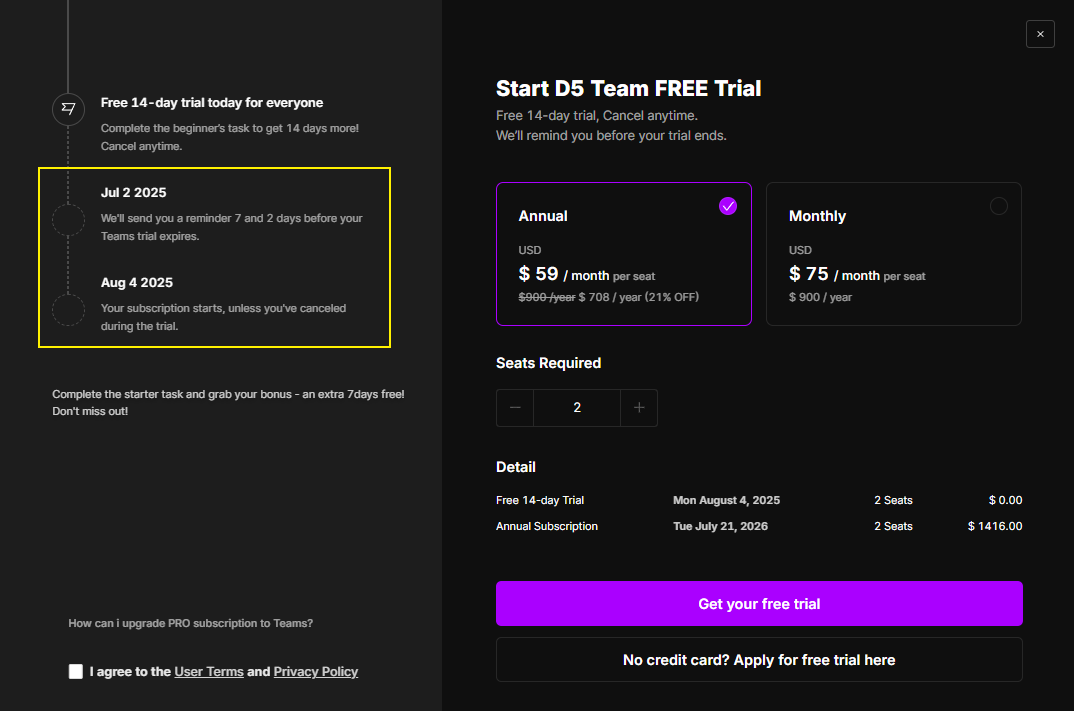
Task: Choose the Annual $59 per month plan card
Action: (623, 253)
